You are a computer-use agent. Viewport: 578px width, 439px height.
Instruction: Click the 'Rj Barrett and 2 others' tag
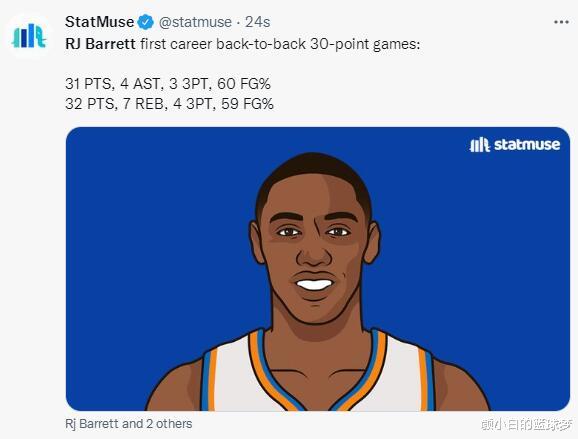pos(129,424)
